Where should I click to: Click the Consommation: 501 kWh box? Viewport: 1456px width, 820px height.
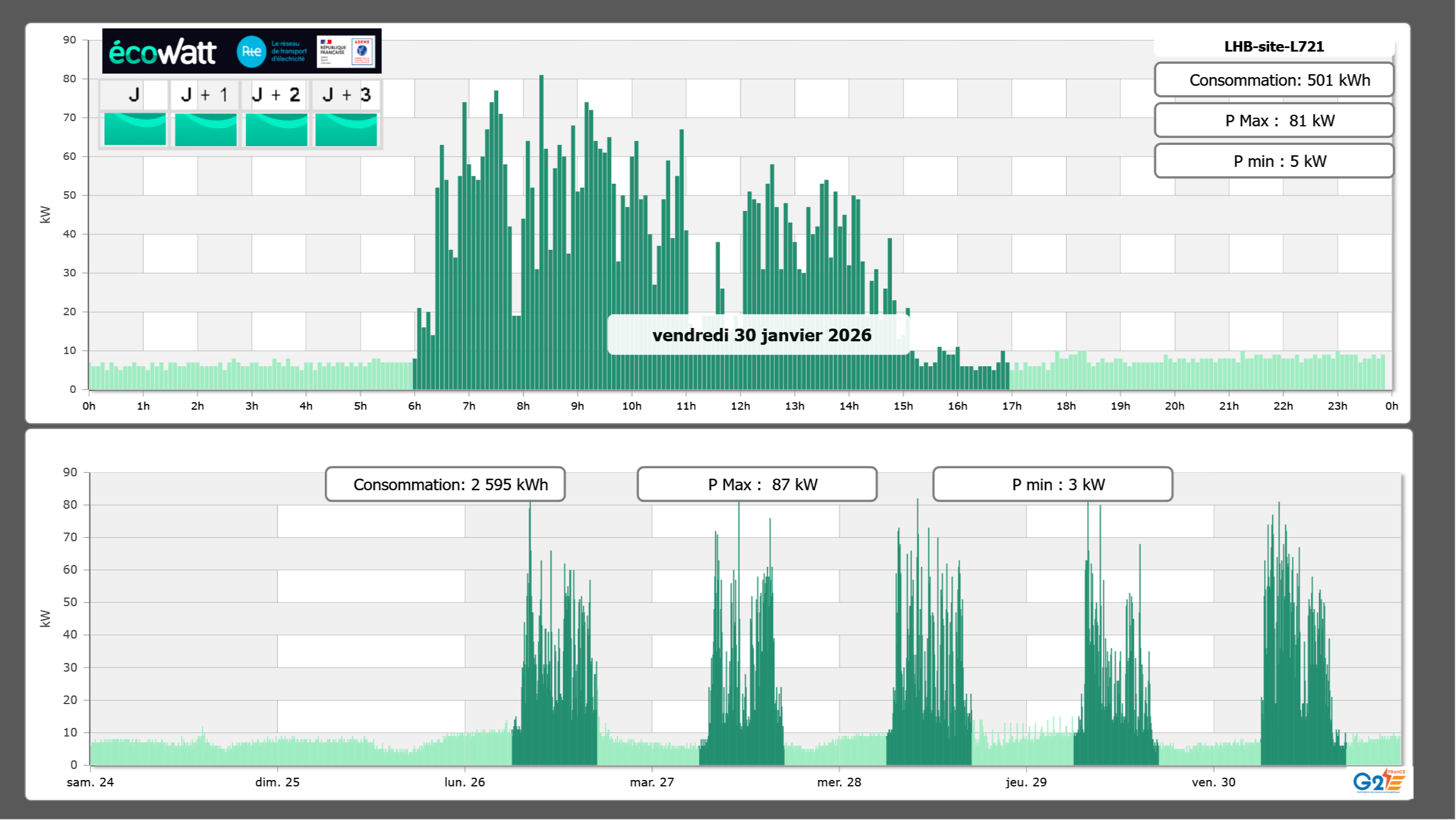click(1274, 80)
